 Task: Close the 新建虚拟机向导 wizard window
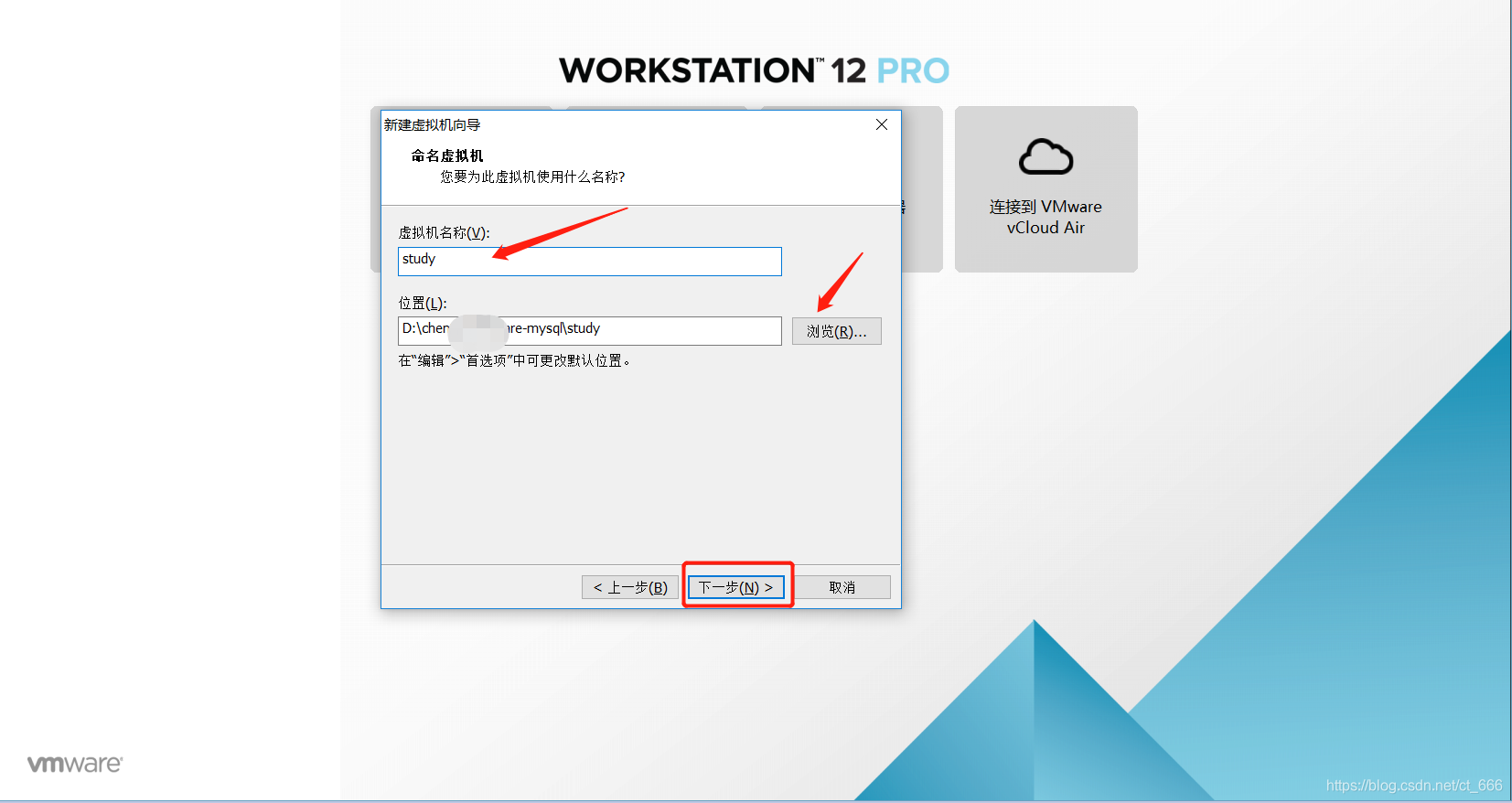(x=882, y=124)
